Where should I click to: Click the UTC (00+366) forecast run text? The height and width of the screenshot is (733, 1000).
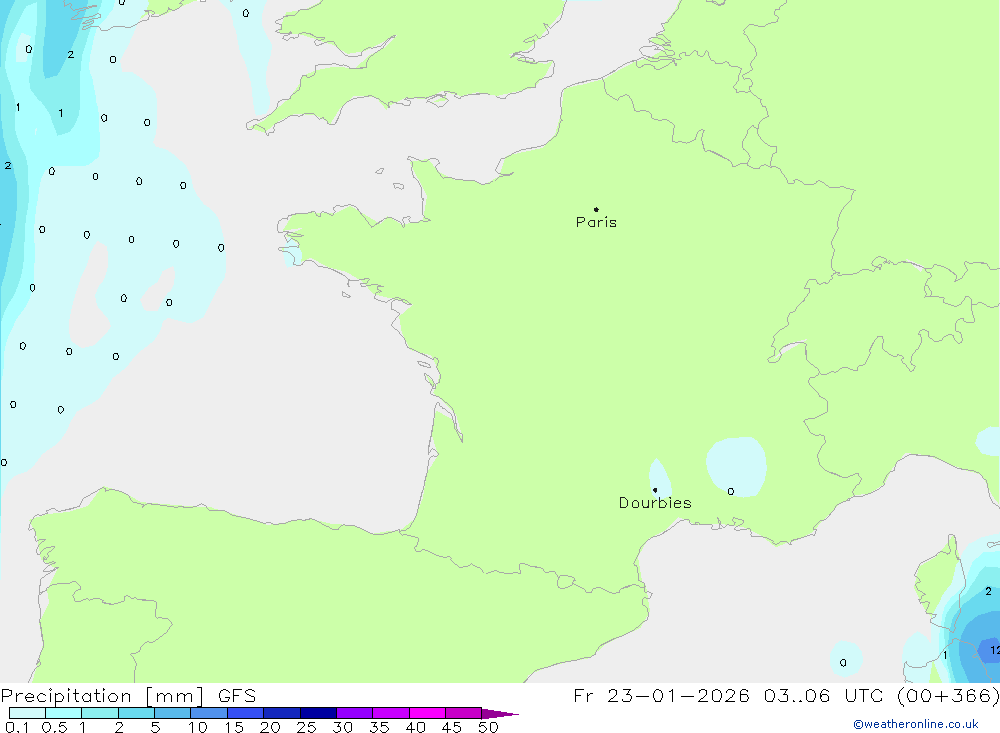(922, 695)
